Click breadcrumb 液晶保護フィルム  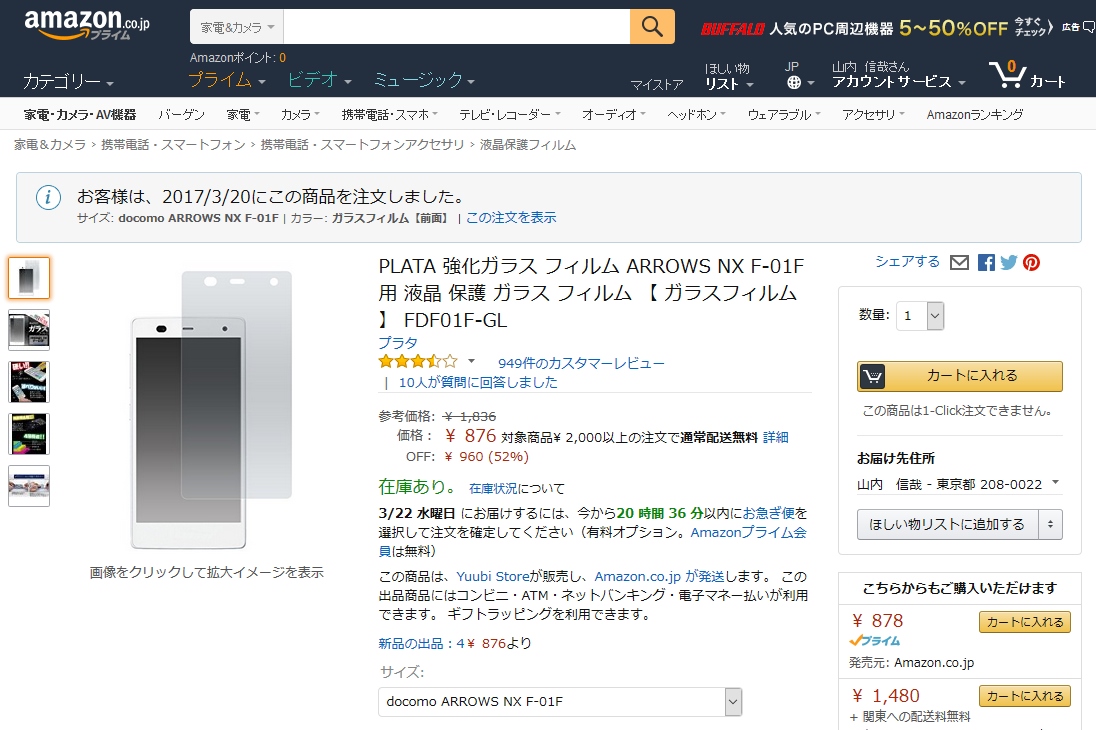tap(528, 145)
